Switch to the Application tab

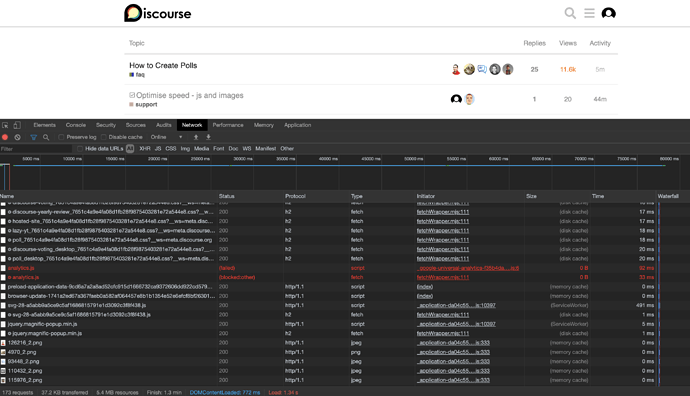pos(297,125)
